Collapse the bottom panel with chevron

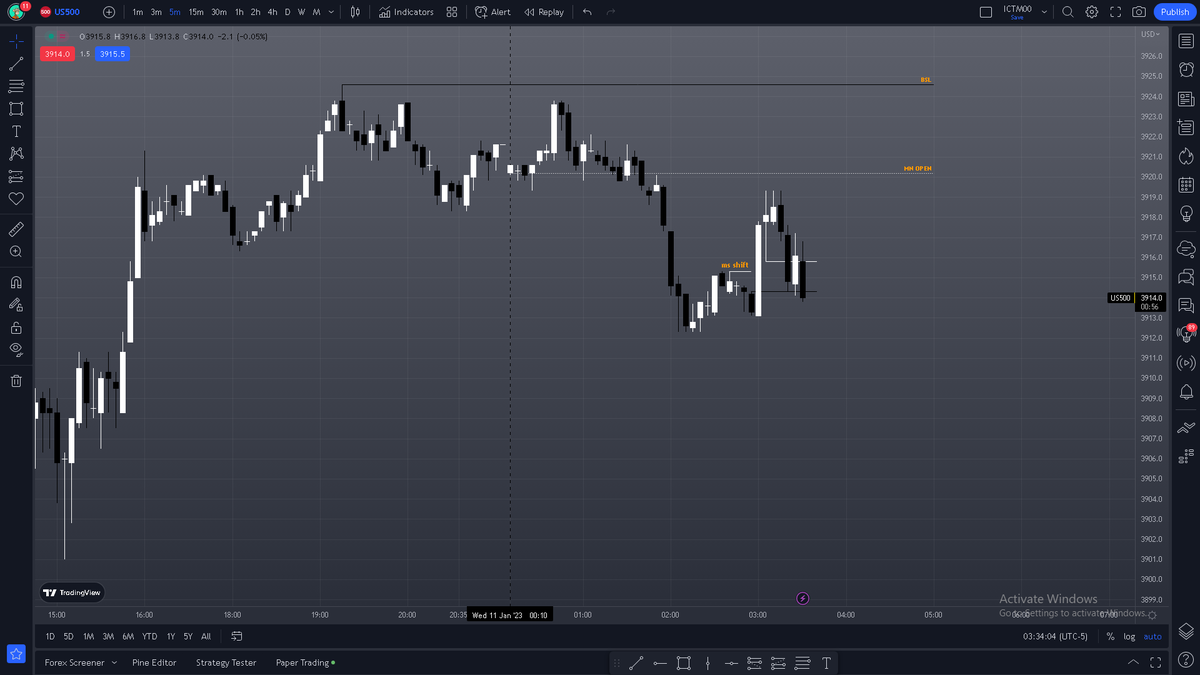click(1133, 662)
